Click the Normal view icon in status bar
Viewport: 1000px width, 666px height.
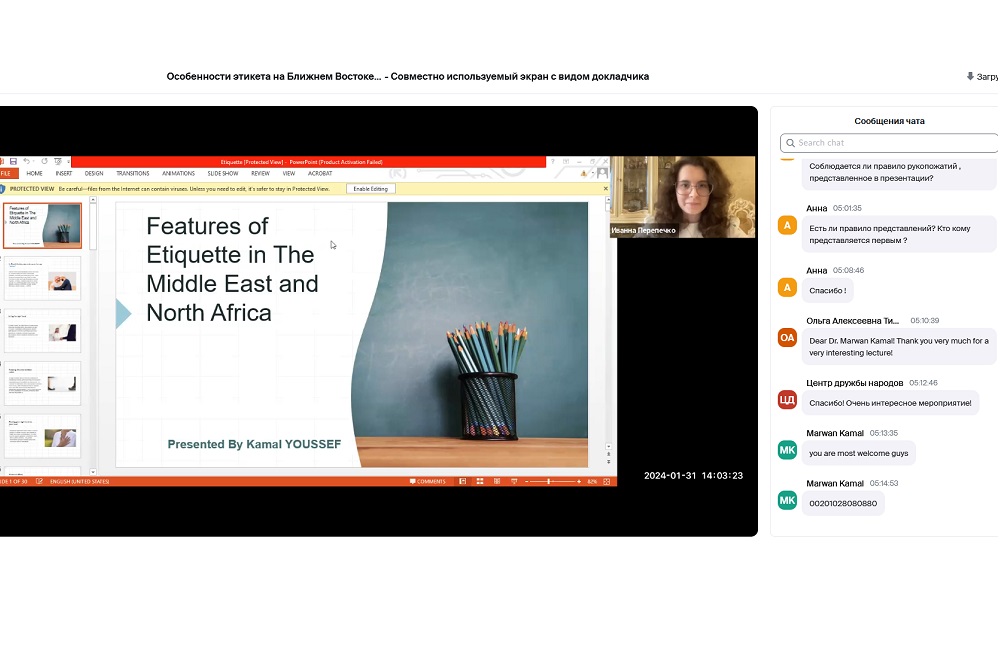[x=464, y=481]
